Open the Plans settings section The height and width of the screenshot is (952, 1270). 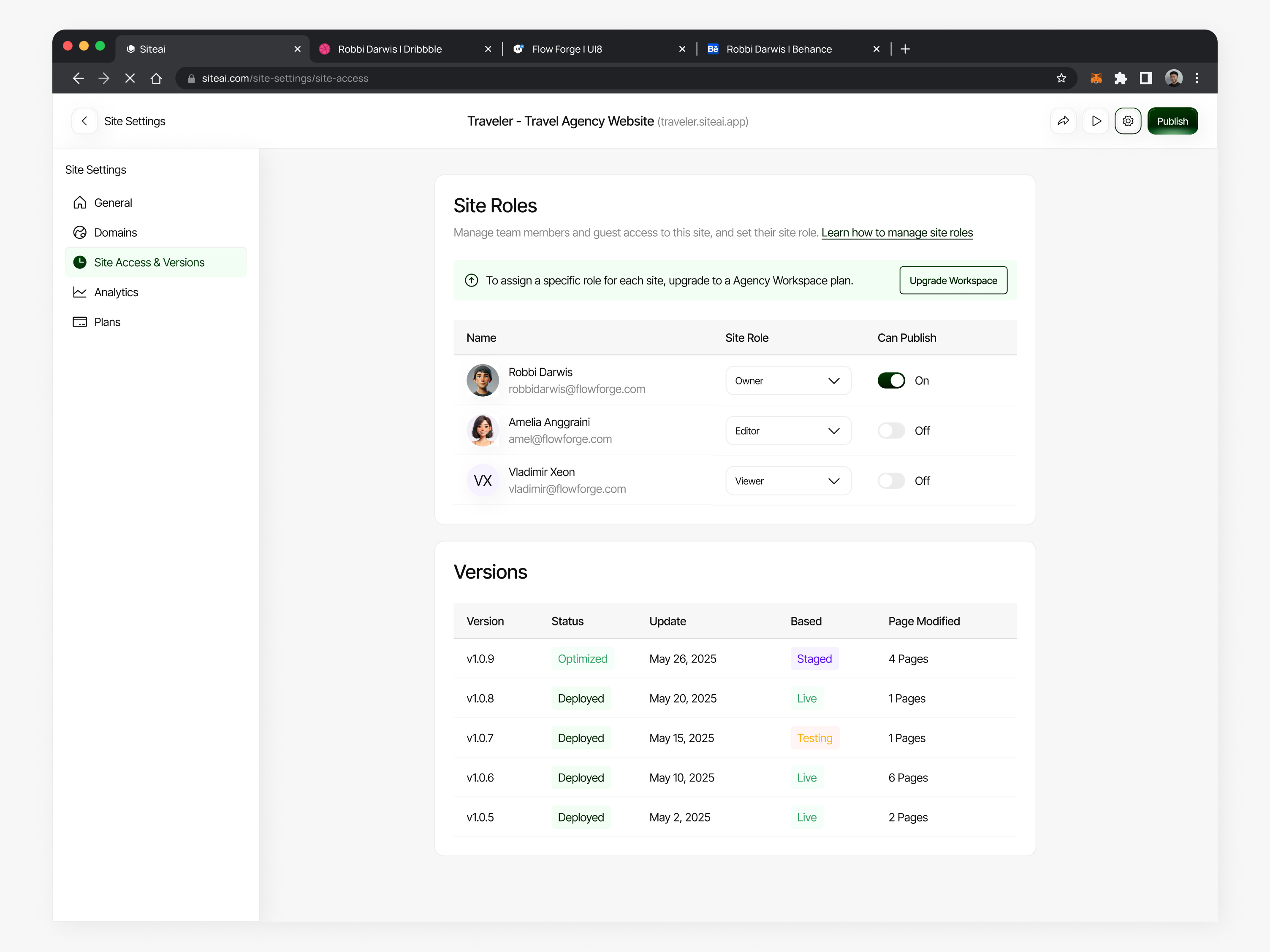click(107, 322)
